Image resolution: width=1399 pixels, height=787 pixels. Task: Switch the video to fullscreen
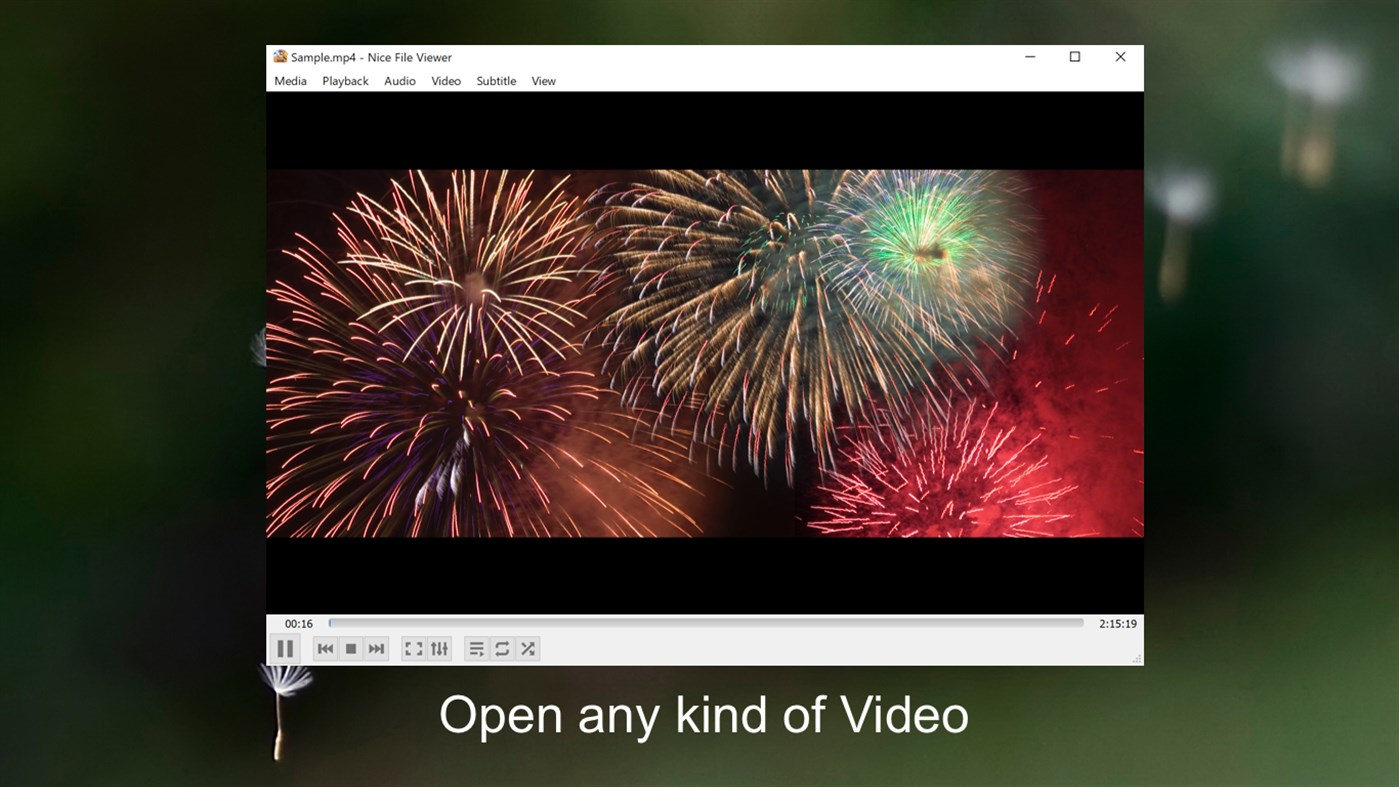414,648
